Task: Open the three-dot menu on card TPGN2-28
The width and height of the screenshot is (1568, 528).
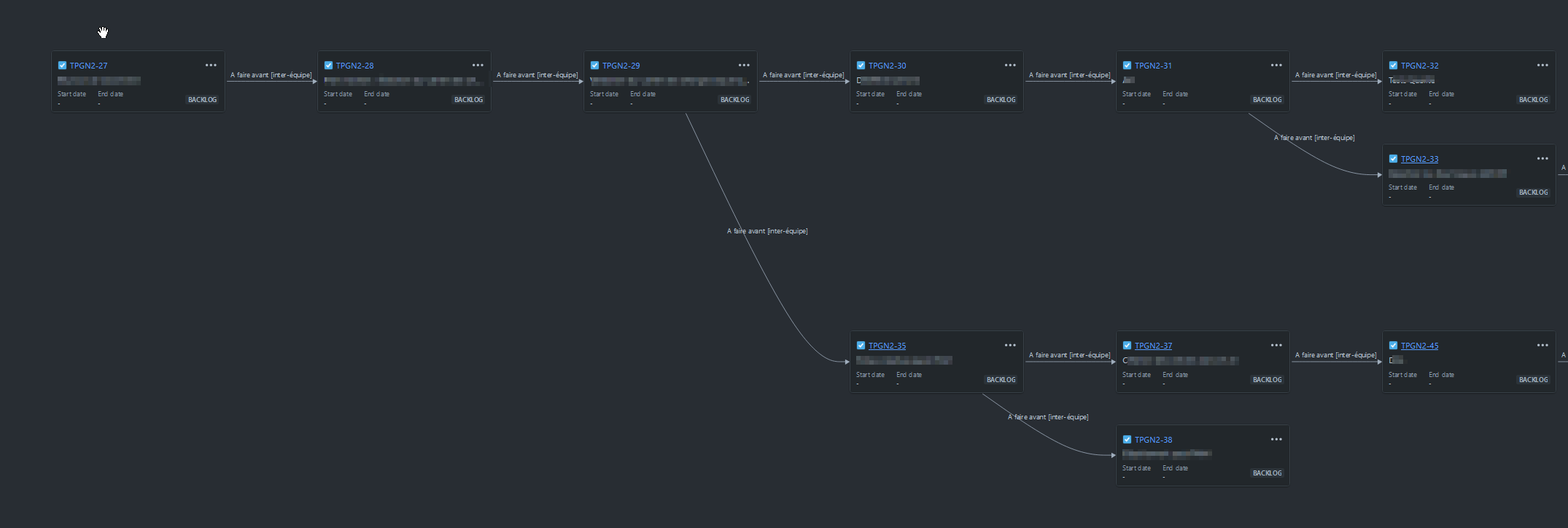Action: [x=478, y=65]
